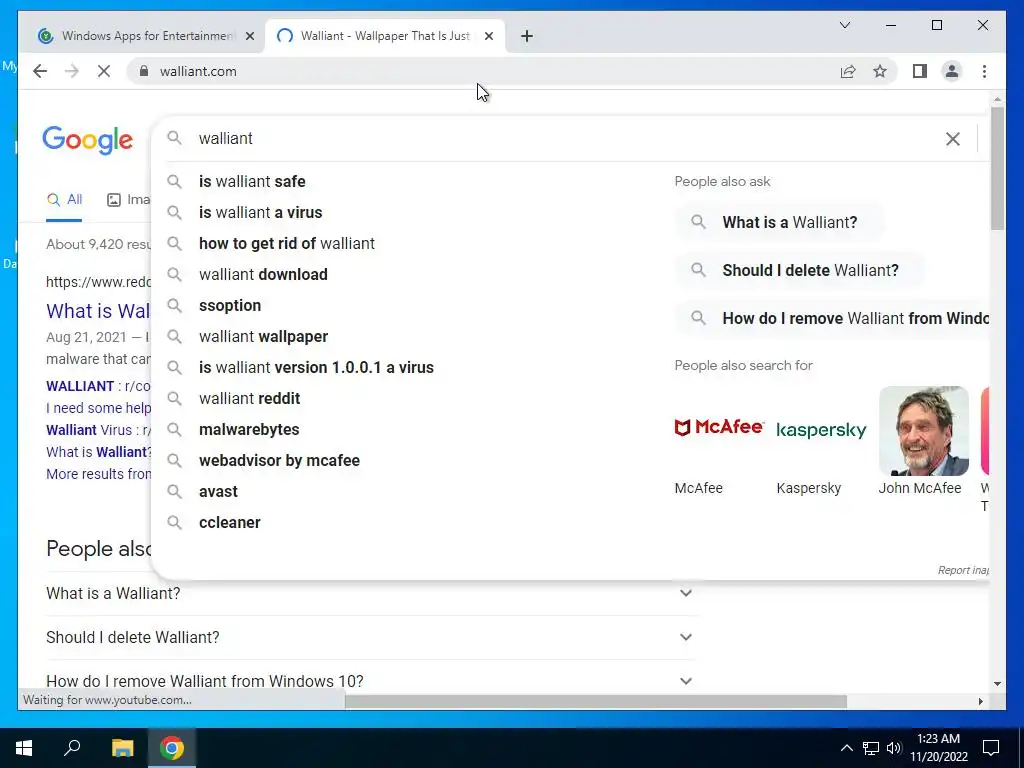Open the notification center icon

(x=991, y=748)
